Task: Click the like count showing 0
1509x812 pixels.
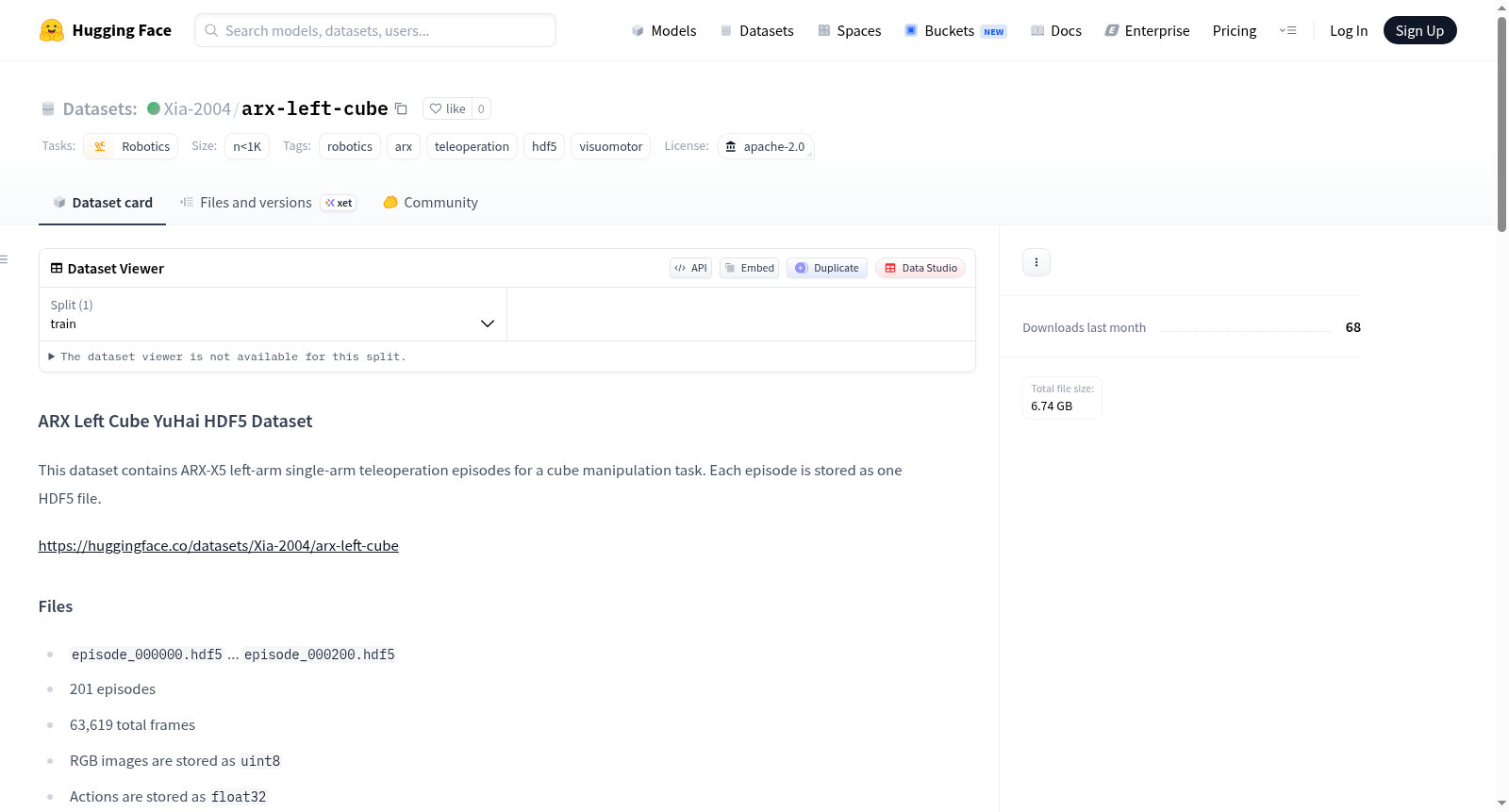Action: tap(481, 108)
